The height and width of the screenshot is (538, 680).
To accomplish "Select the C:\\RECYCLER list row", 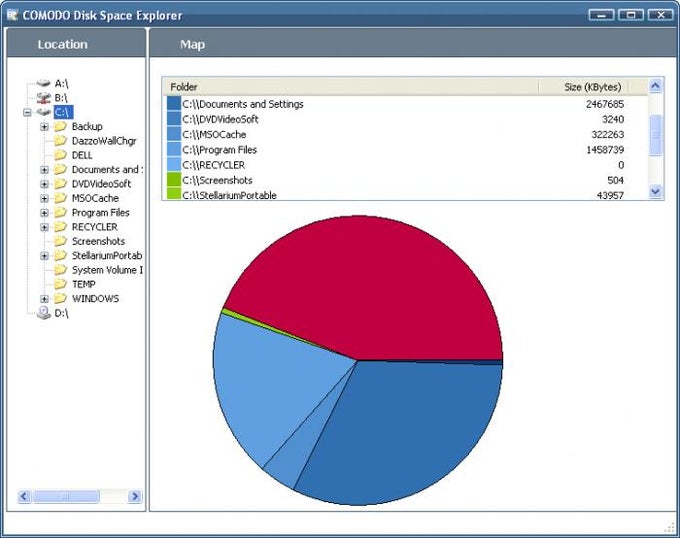I will pyautogui.click(x=396, y=165).
